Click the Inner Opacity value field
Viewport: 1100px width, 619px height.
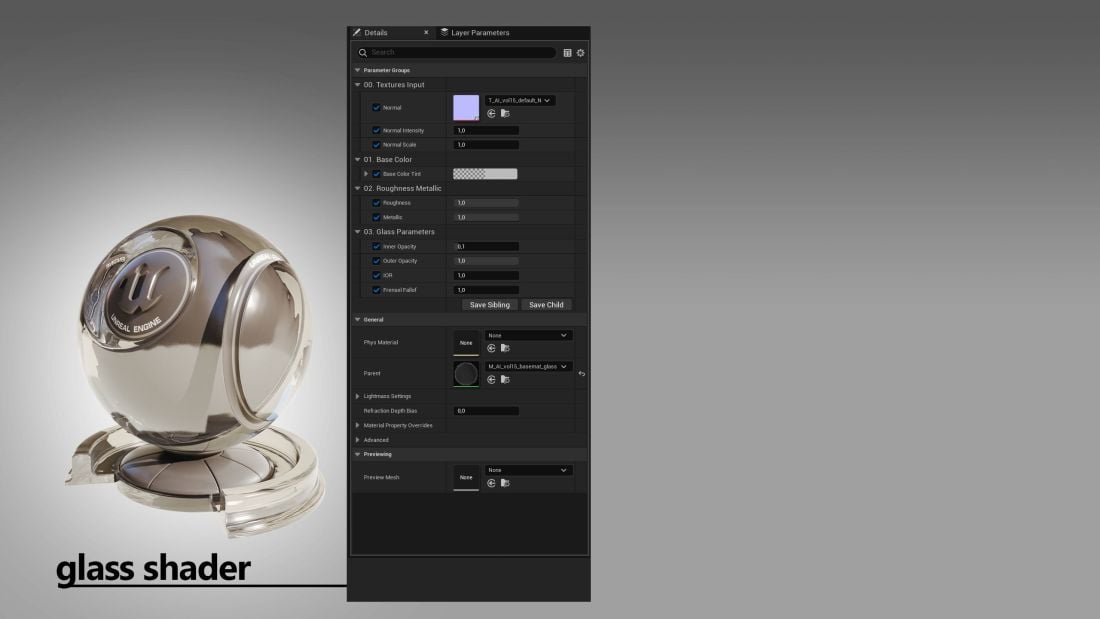(x=486, y=246)
